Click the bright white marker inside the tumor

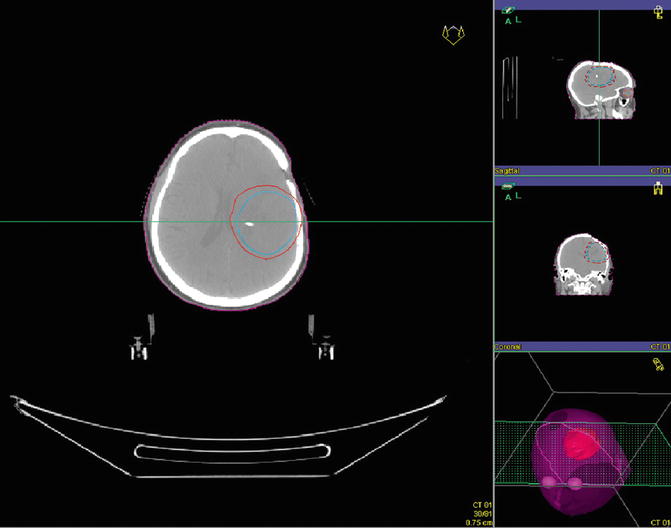click(246, 226)
